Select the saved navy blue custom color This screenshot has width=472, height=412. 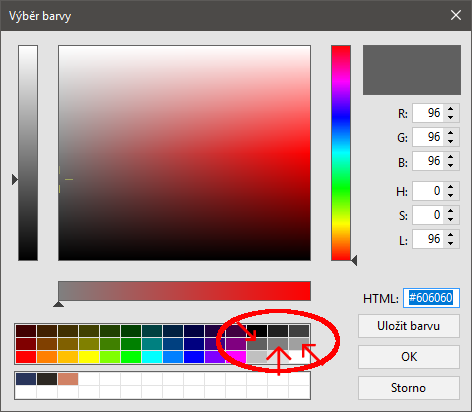(26, 379)
